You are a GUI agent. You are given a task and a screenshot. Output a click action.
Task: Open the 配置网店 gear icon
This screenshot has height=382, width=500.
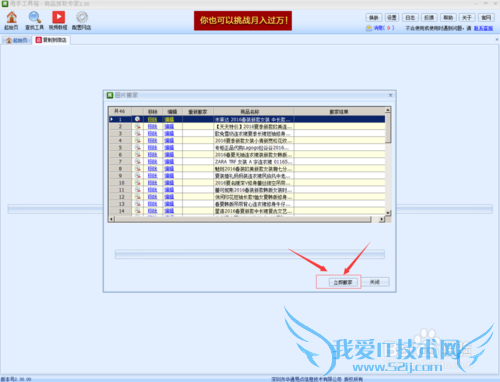(x=82, y=21)
